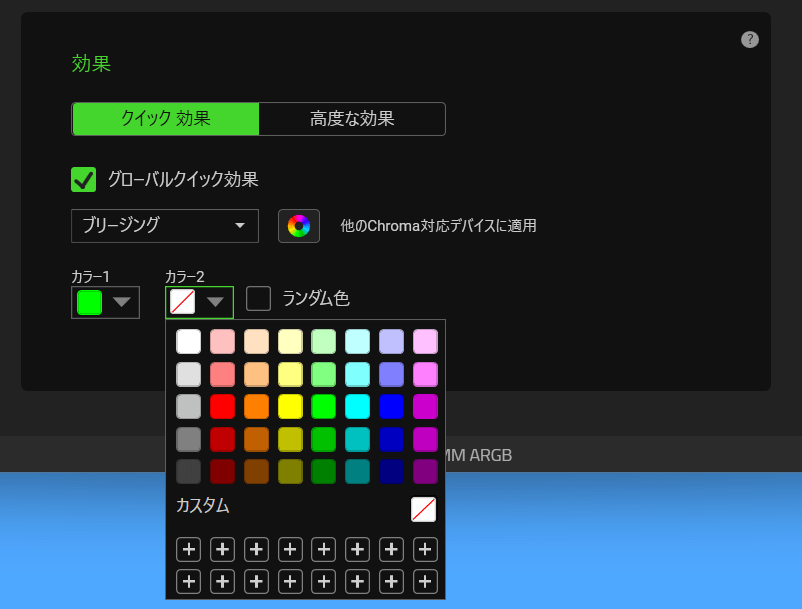The image size is (802, 609).
Task: Open the カラー1 green color dropdown
Action: click(105, 302)
